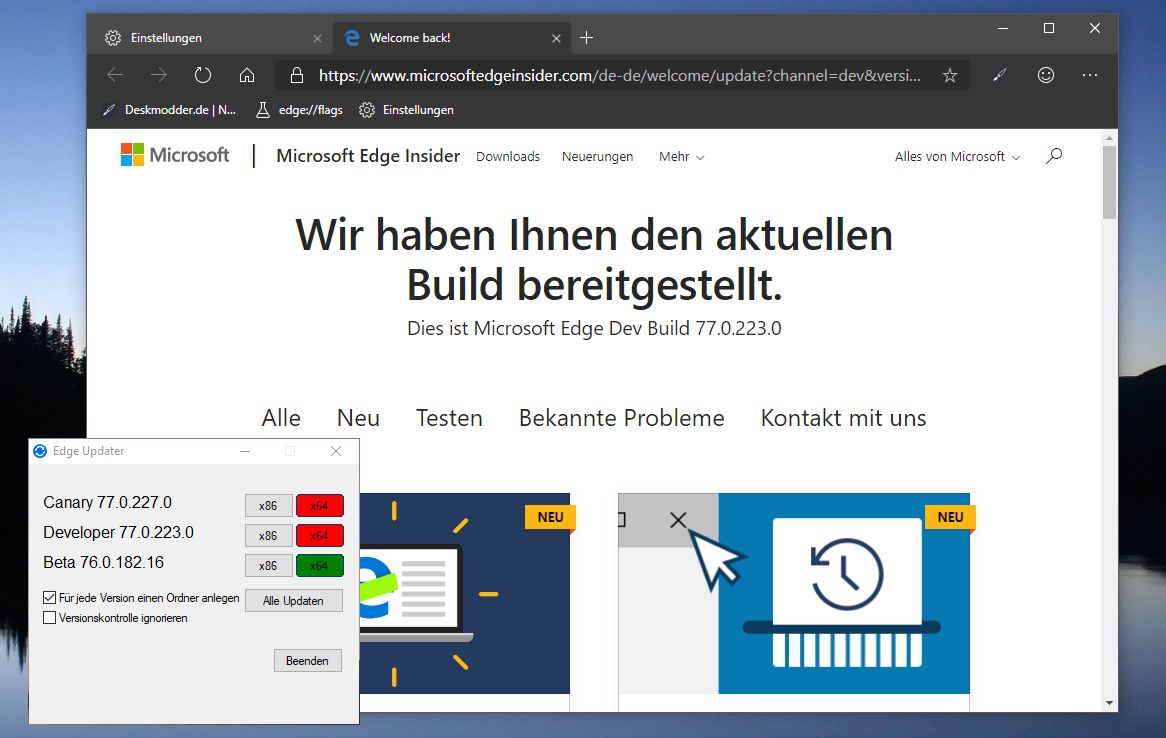
Task: Open the website search magnifier
Action: (x=1054, y=155)
